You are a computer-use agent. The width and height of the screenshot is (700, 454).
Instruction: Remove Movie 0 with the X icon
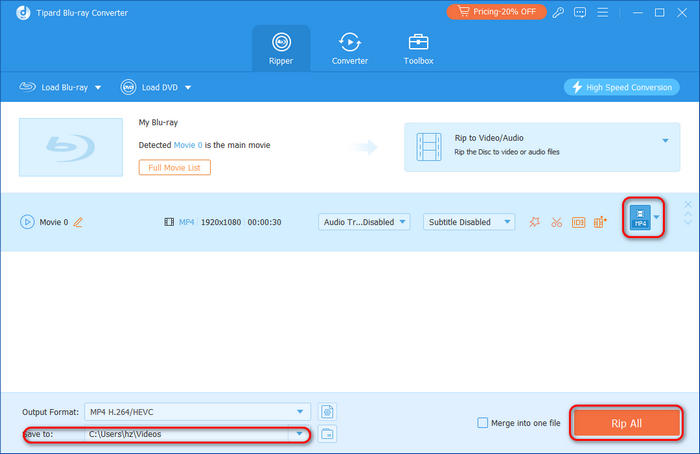(688, 204)
